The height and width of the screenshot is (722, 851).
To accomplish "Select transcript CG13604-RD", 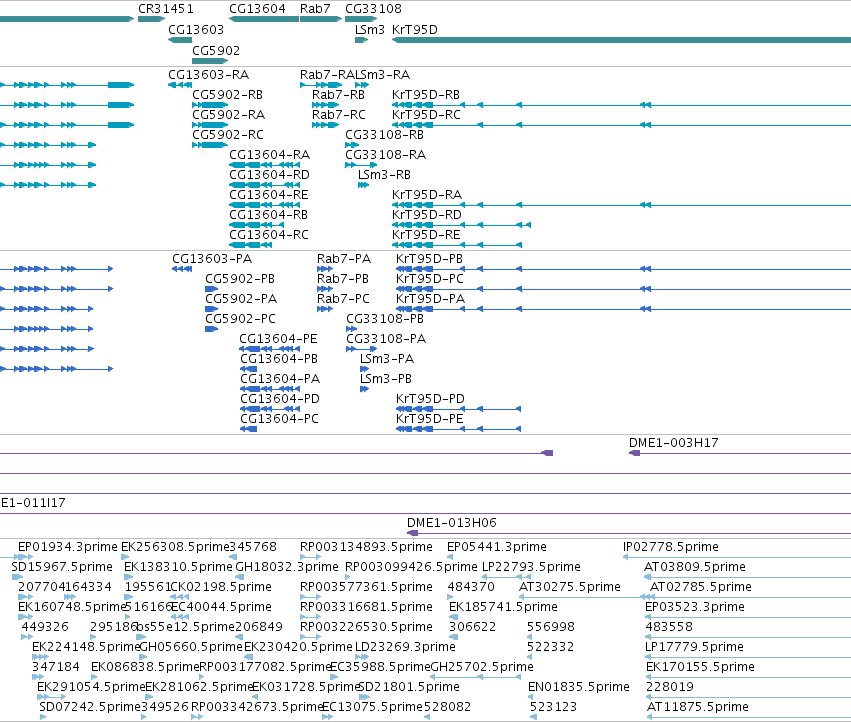I will point(269,175).
